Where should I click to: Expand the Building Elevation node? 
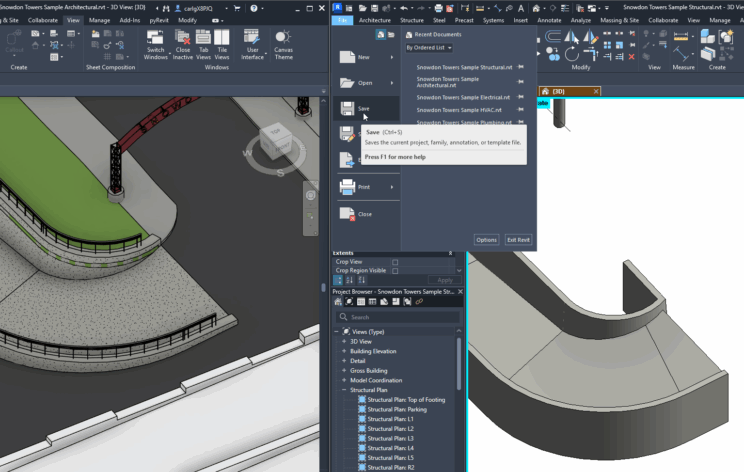[x=344, y=351]
